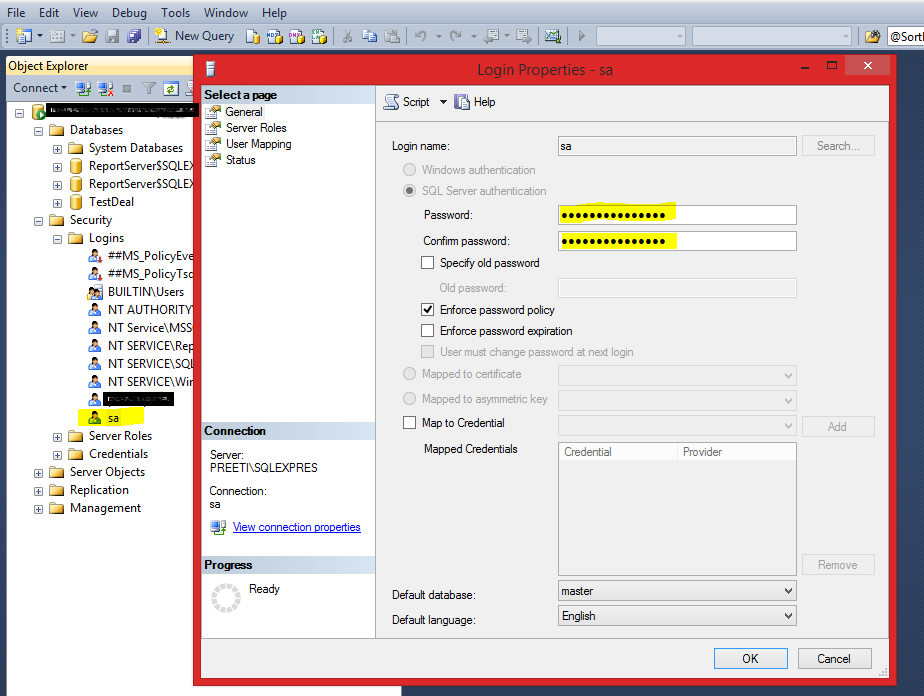Image resolution: width=924 pixels, height=696 pixels.
Task: Refresh the Object Explorer tree
Action: pyautogui.click(x=171, y=88)
